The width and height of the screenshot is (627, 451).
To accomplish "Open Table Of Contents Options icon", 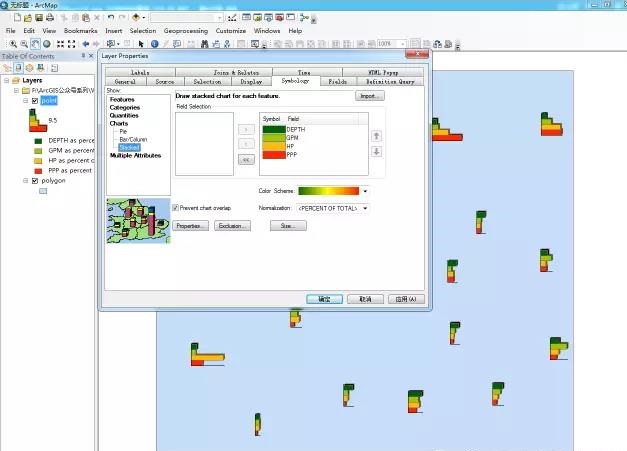I will pyautogui.click(x=54, y=68).
